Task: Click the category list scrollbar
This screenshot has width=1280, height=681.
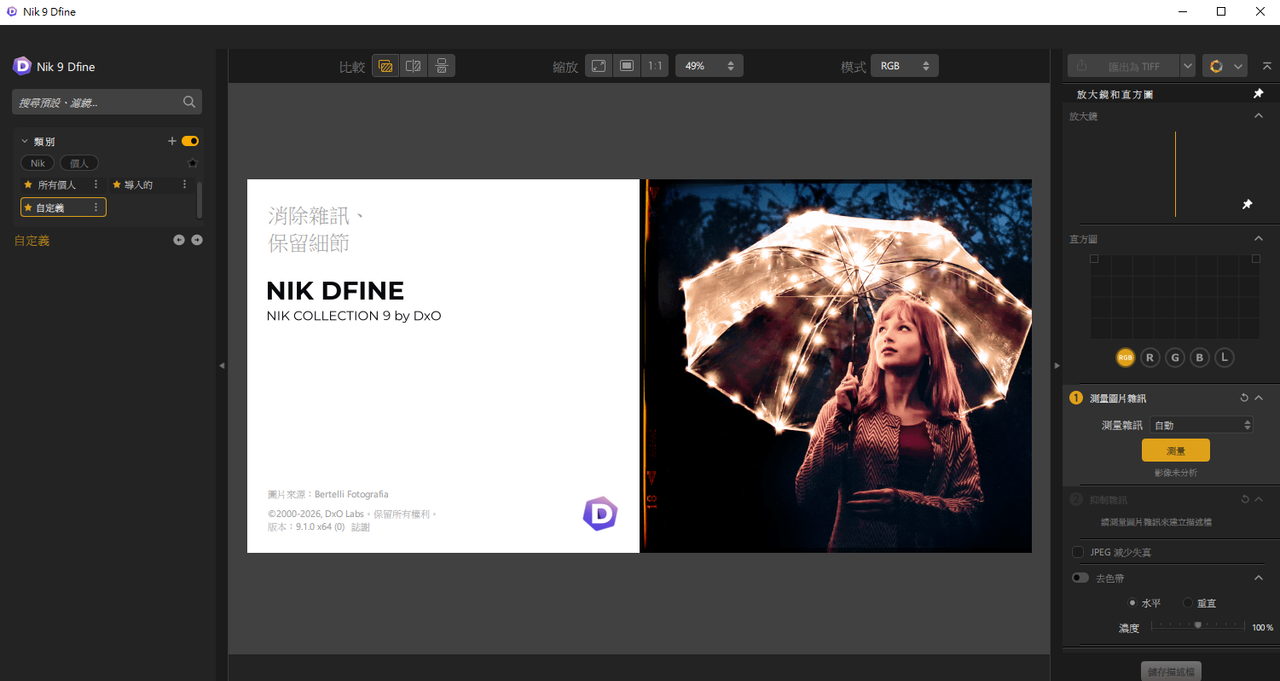Action: (199, 199)
